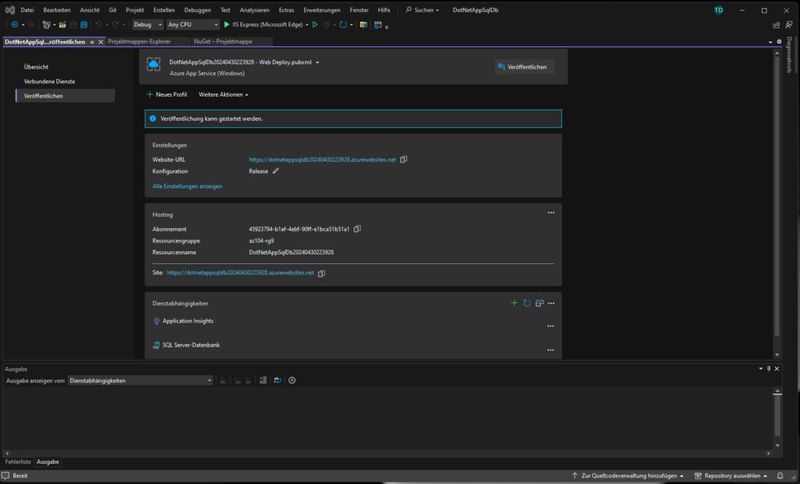Image resolution: width=800 pixels, height=484 pixels.
Task: Click the TD account avatar
Action: point(719,10)
